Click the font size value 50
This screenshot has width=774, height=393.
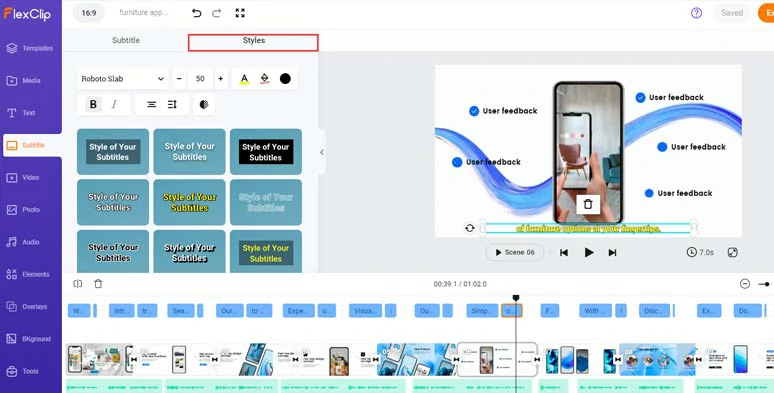(200, 79)
